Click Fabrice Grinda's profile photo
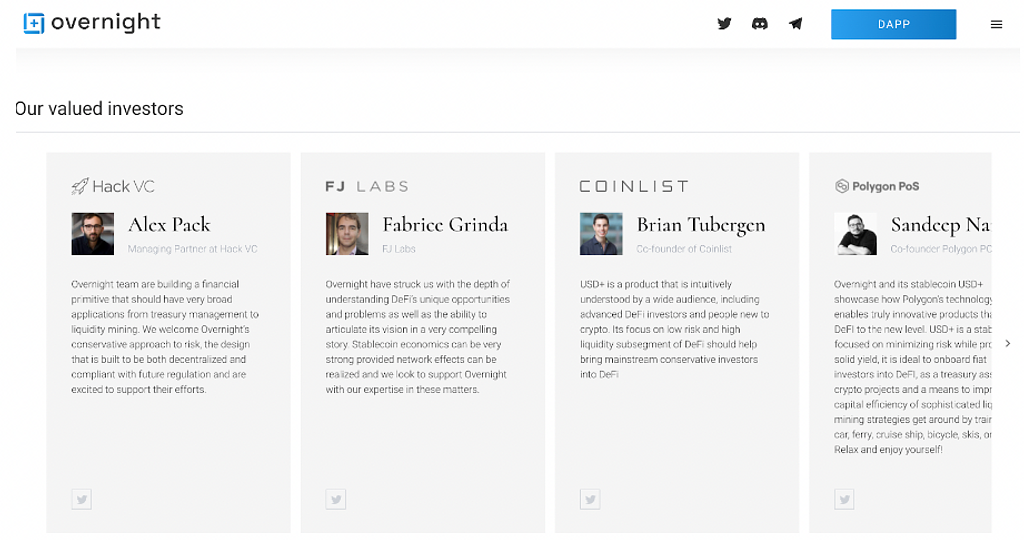The width and height of the screenshot is (1024, 540). (347, 234)
